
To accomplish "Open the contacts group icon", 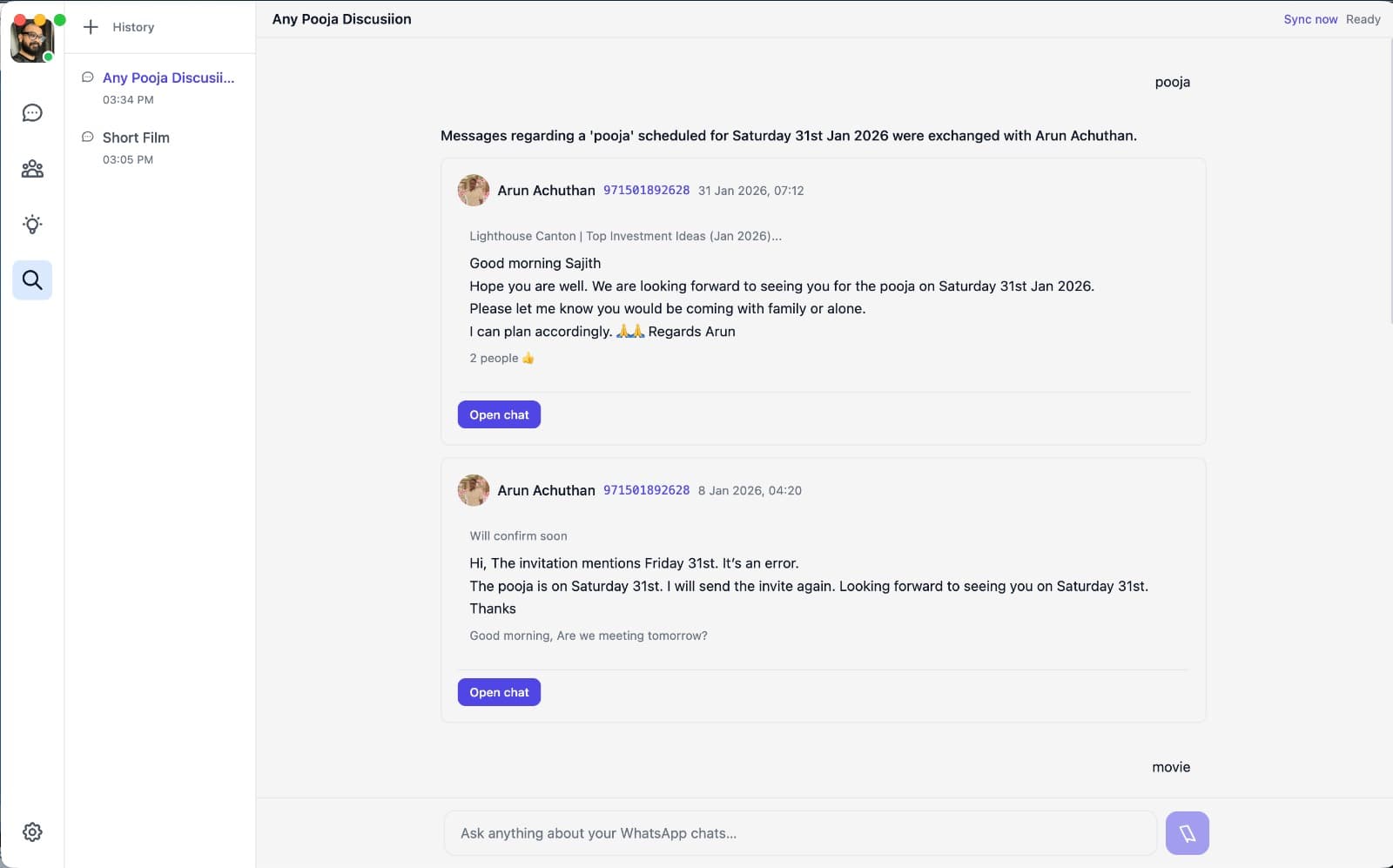I will (x=32, y=169).
